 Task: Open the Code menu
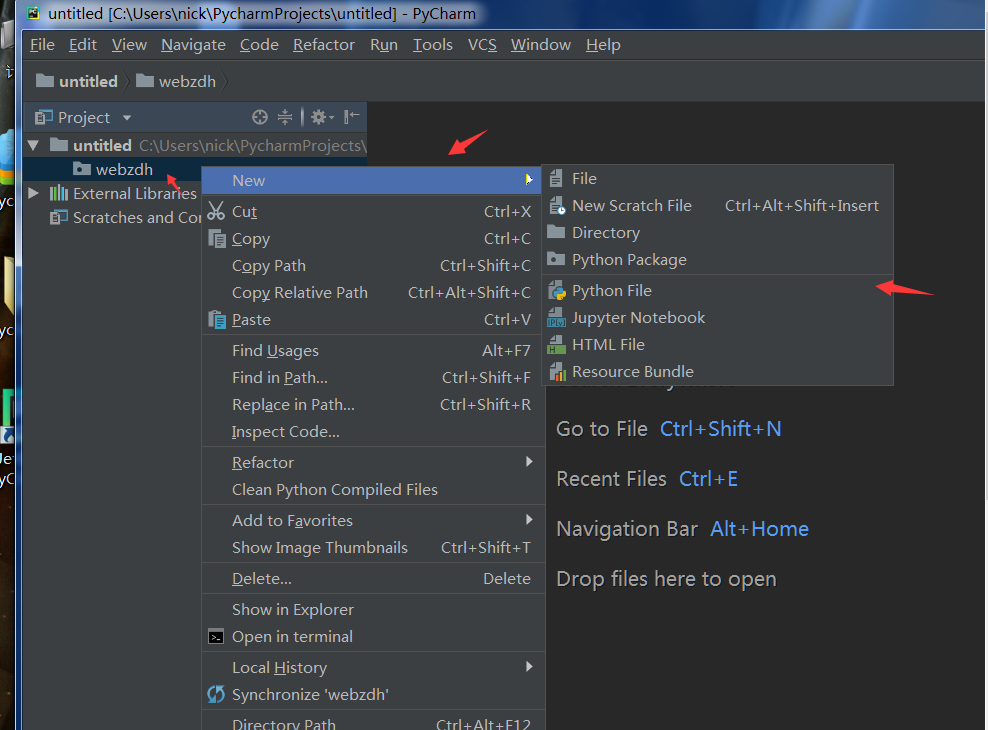pyautogui.click(x=259, y=45)
